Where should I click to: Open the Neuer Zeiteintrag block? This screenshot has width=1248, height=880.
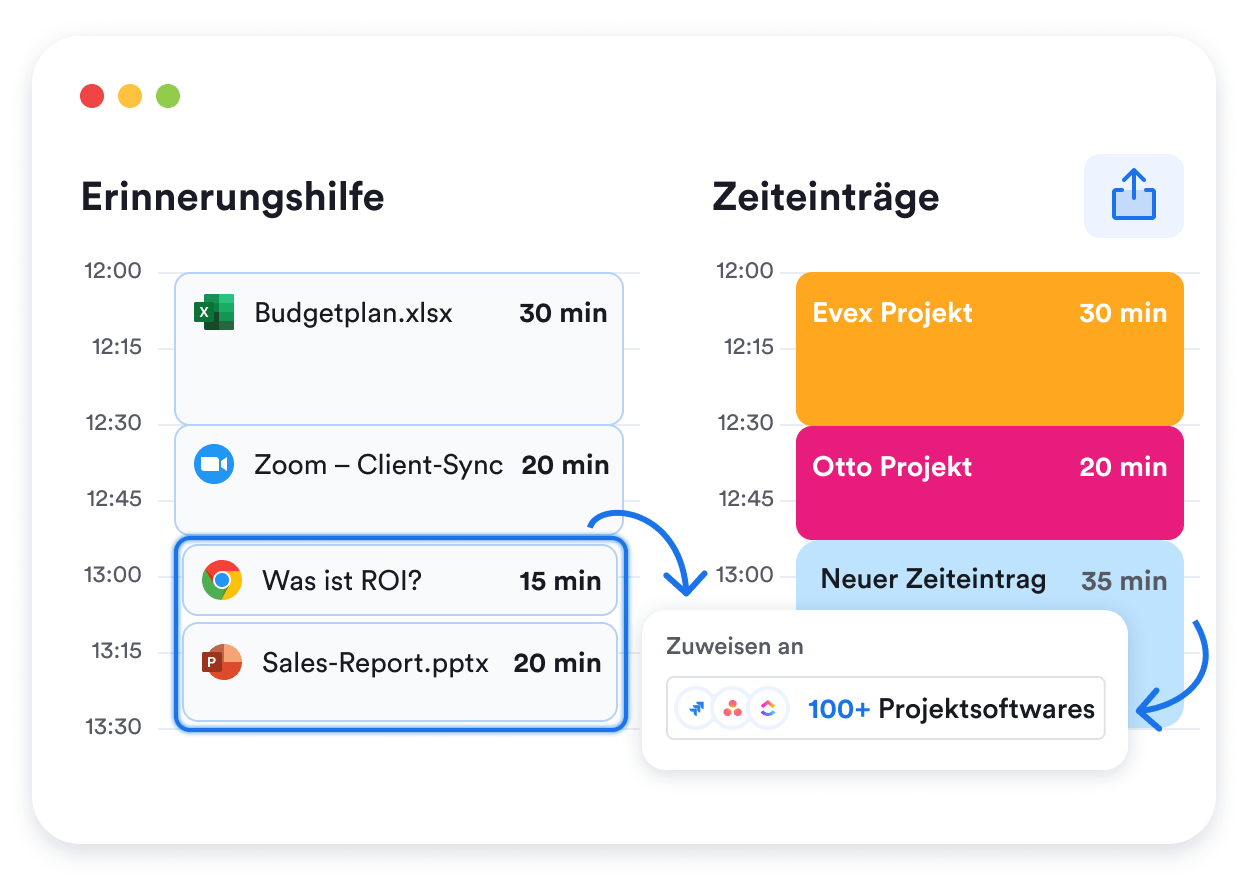click(x=990, y=576)
